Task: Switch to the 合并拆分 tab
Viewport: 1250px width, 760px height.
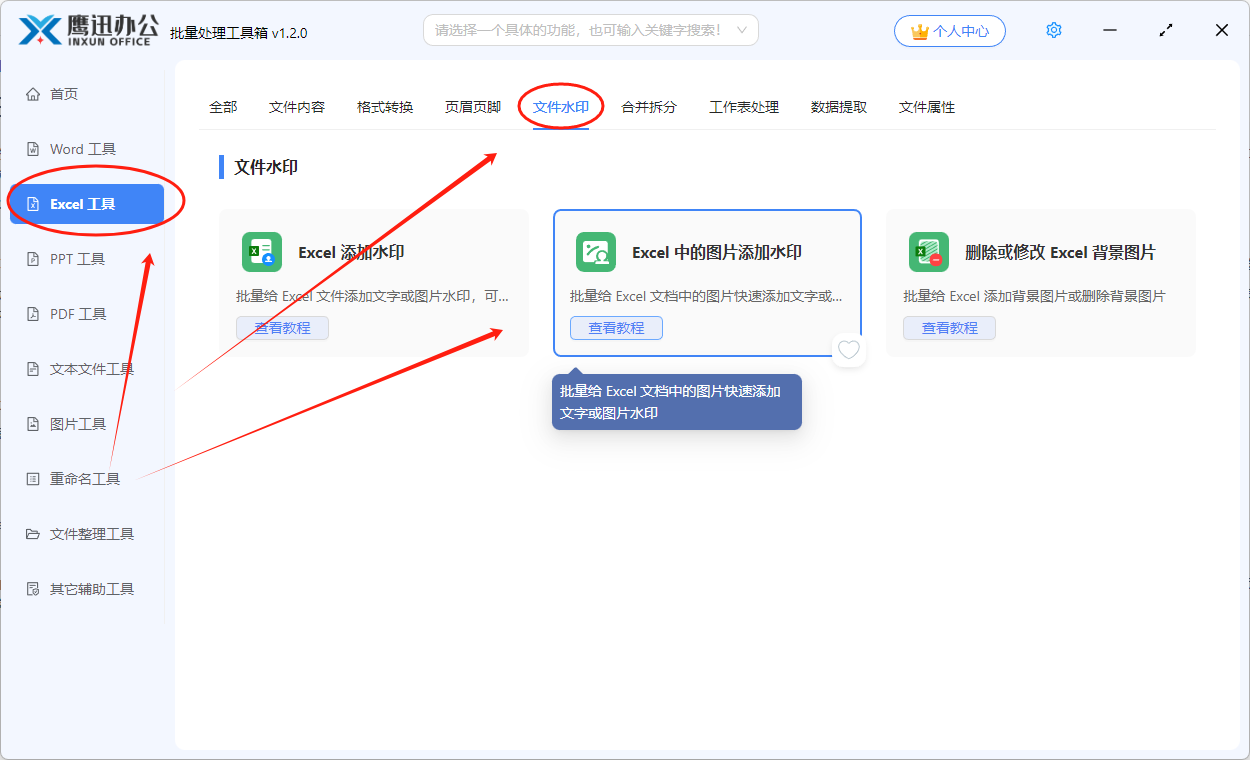Action: 649,107
